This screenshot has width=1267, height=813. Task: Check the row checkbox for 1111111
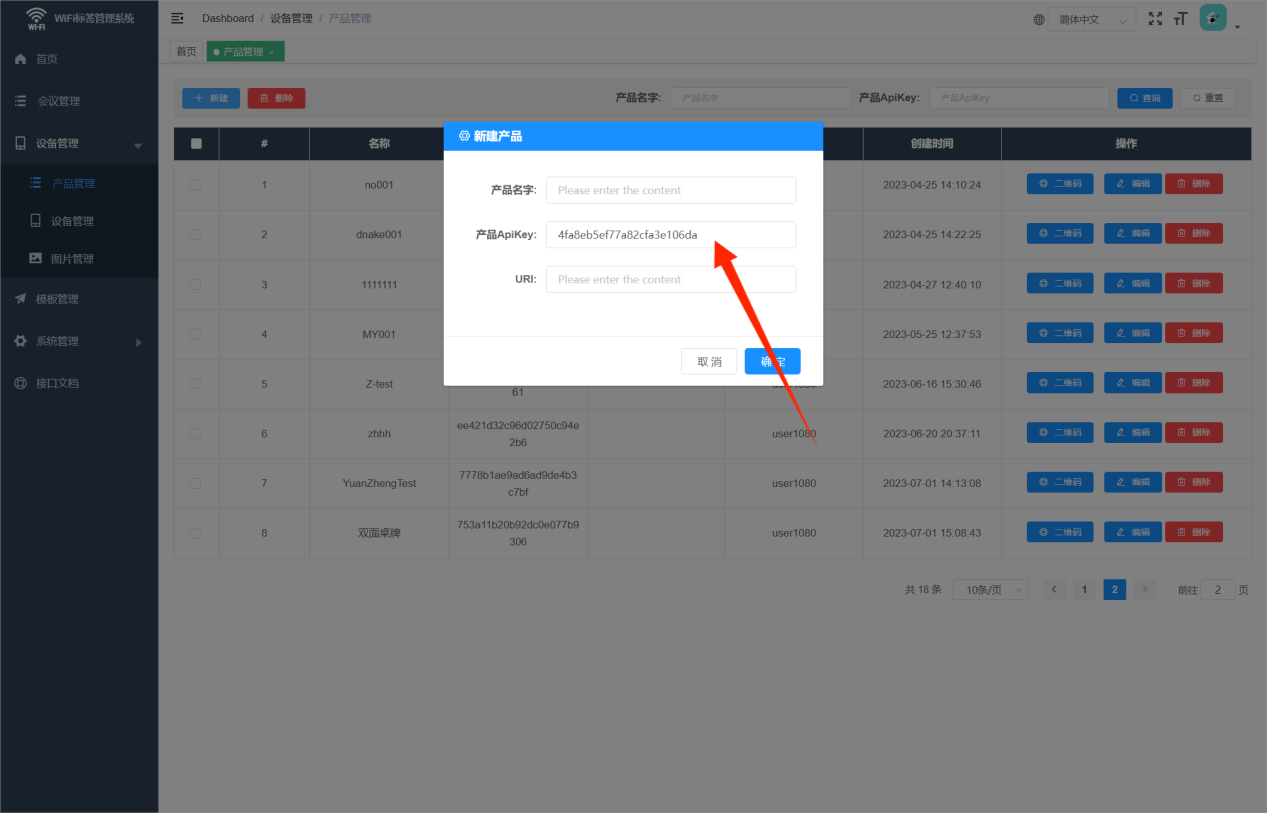point(195,285)
